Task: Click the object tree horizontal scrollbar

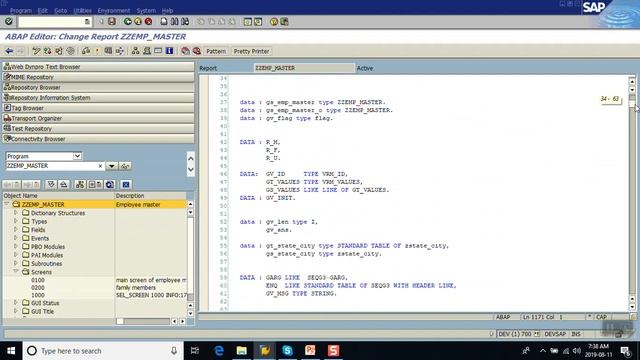Action: [x=143, y=321]
